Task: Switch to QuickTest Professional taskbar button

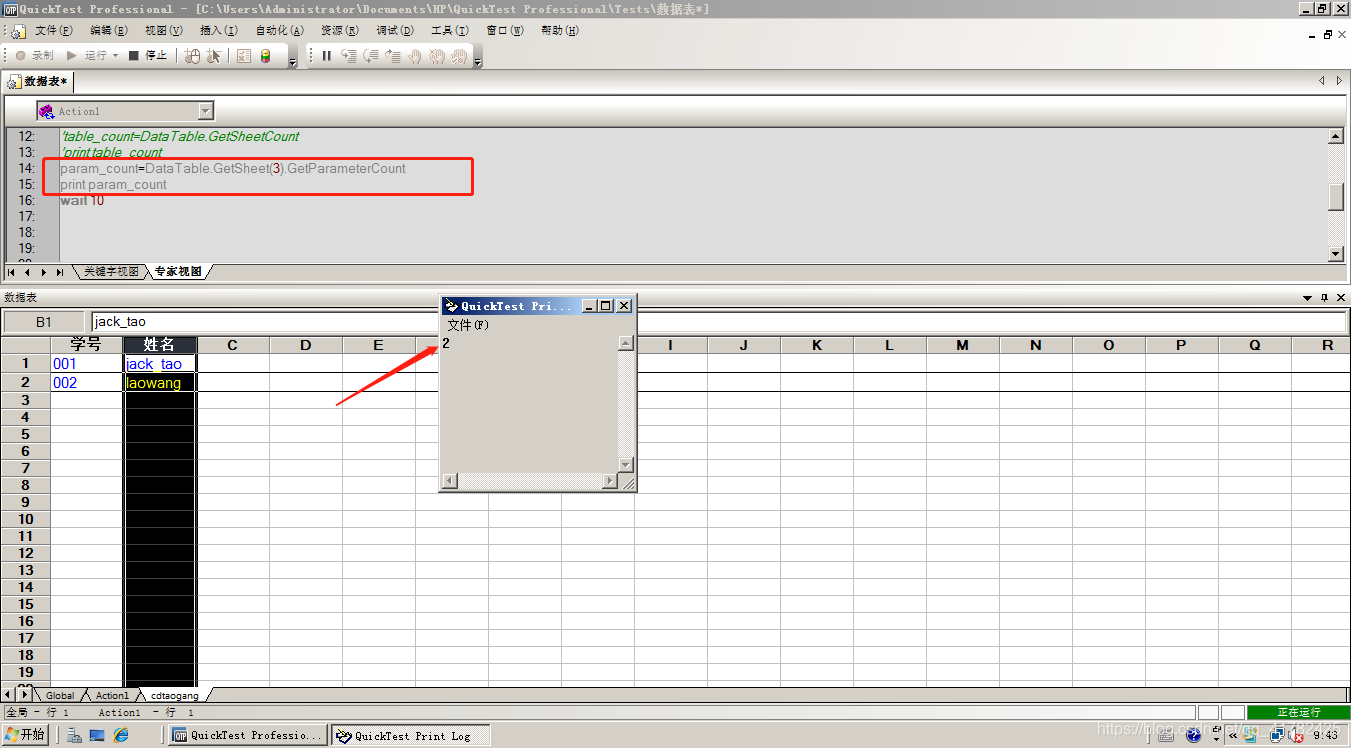Action: click(247, 735)
